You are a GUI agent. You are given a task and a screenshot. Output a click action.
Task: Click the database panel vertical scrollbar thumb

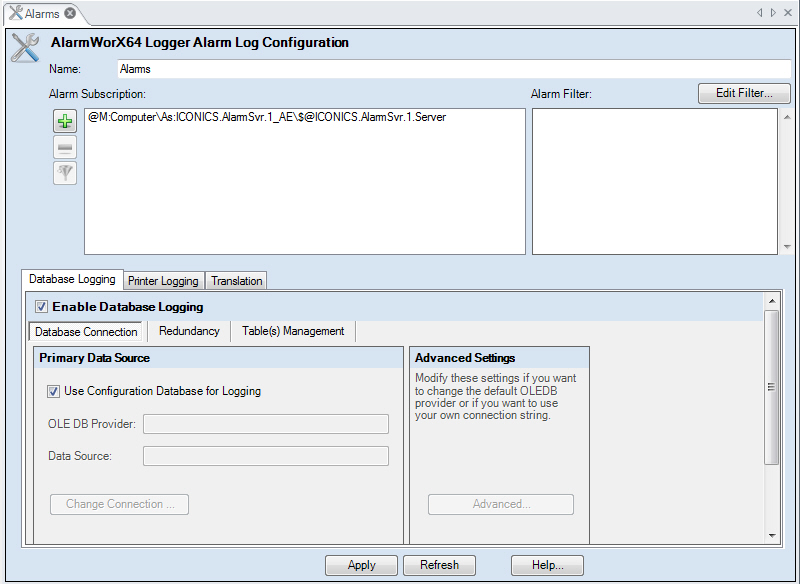point(771,387)
